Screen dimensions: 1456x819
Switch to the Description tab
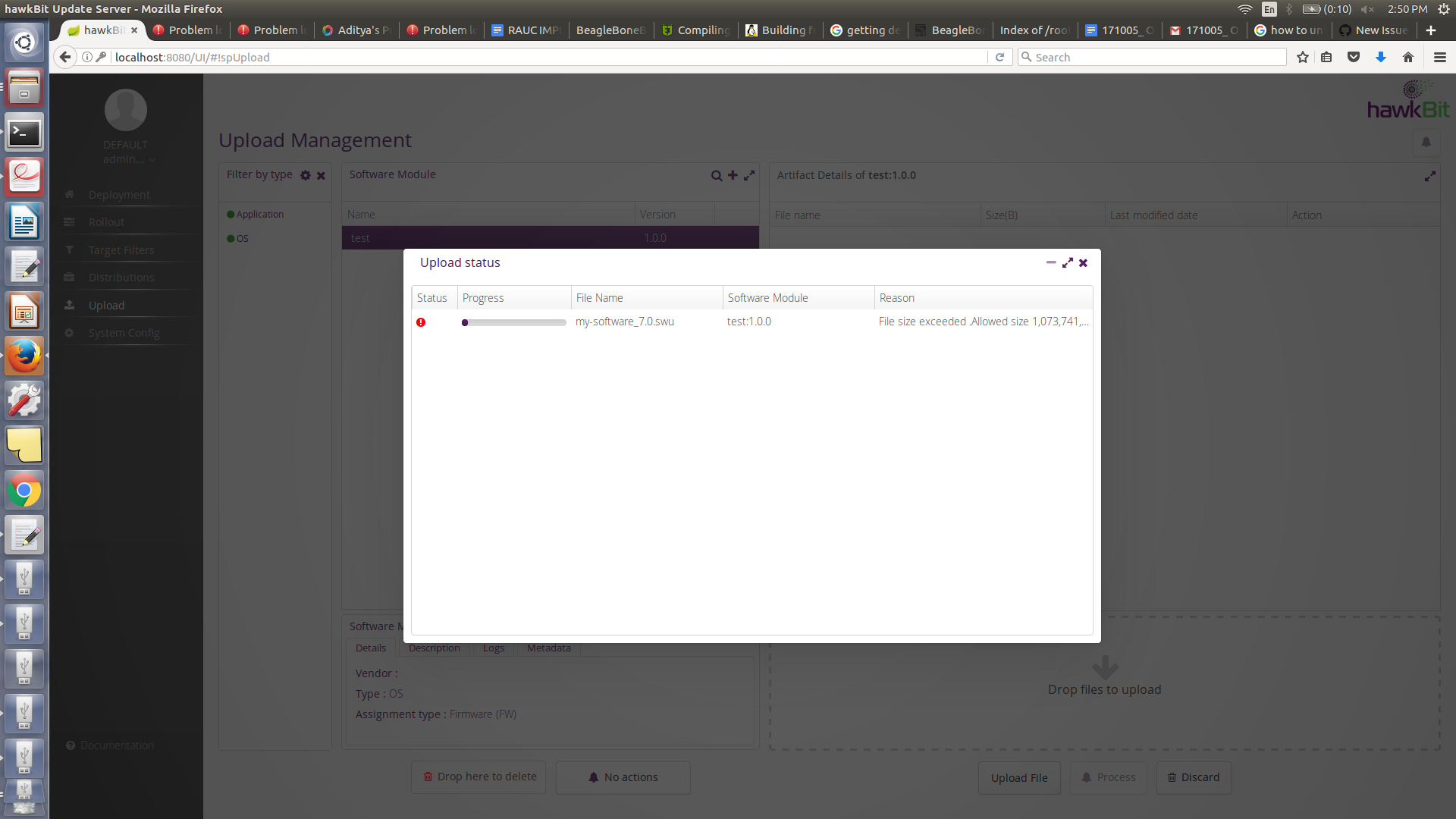tap(434, 648)
